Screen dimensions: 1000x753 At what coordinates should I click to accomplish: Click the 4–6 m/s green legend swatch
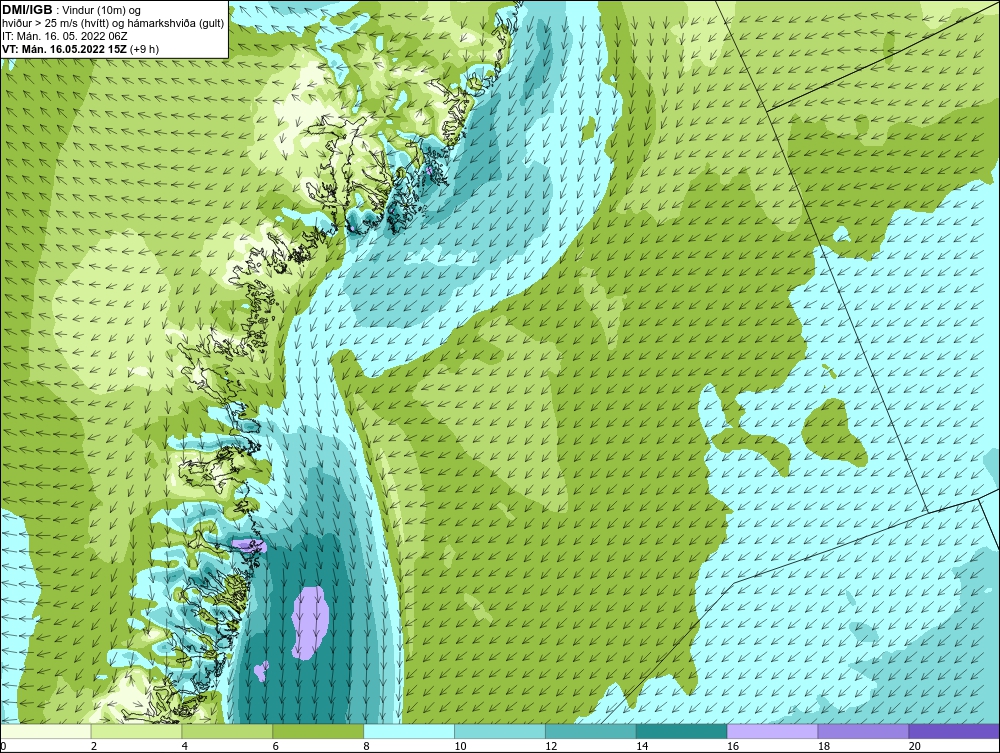[227, 731]
